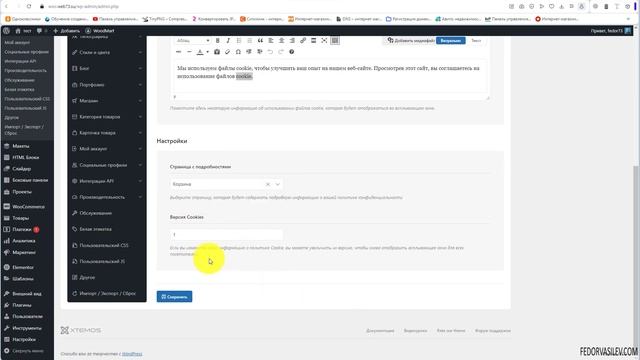
Task: Open the Документация footer link
Action: pyautogui.click(x=380, y=331)
